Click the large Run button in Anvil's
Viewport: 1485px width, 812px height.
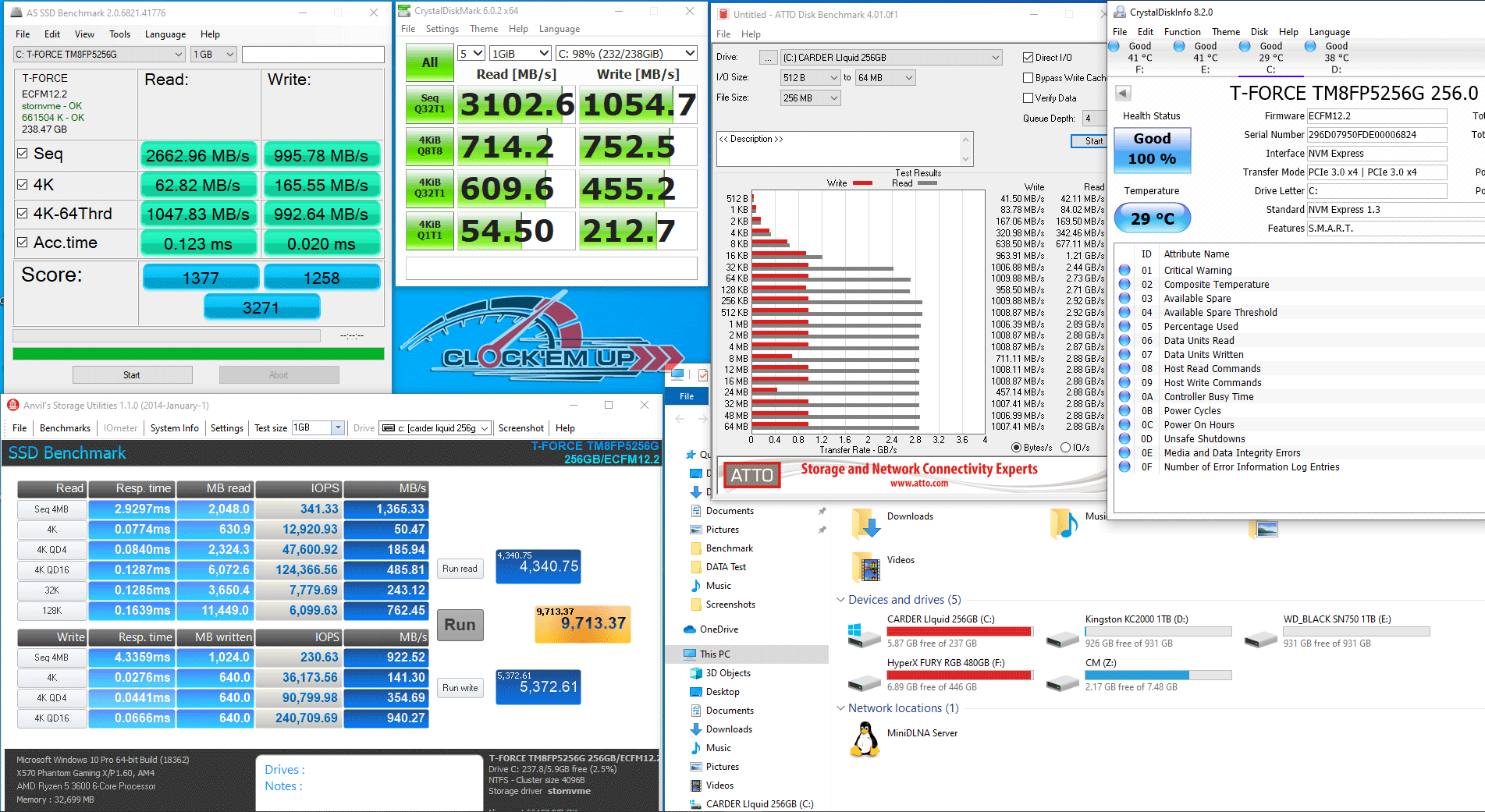tap(460, 625)
